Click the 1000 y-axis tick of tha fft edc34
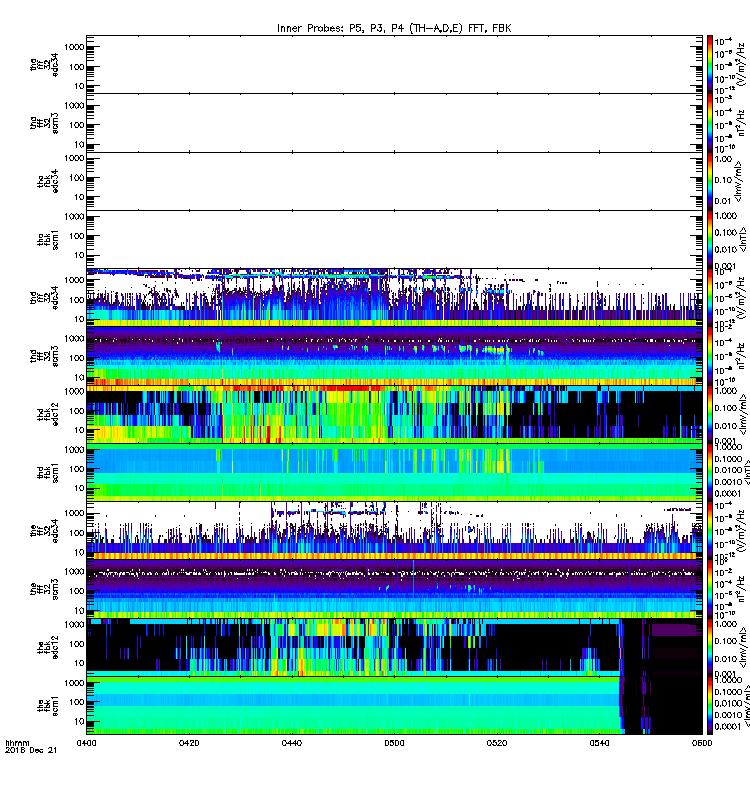Screen dimensions: 750x800 click(x=74, y=47)
